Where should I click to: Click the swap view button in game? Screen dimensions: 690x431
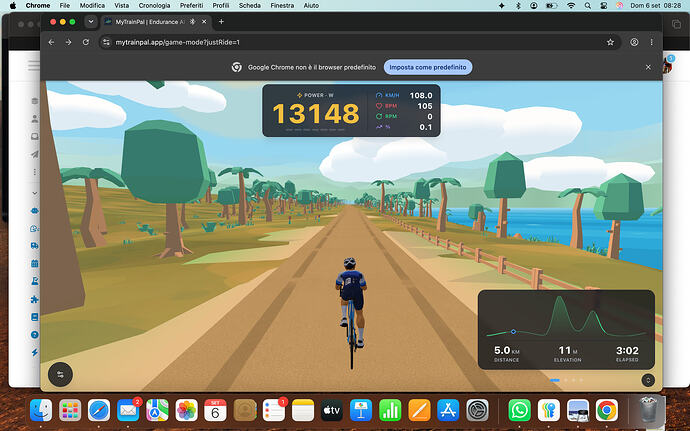point(60,374)
